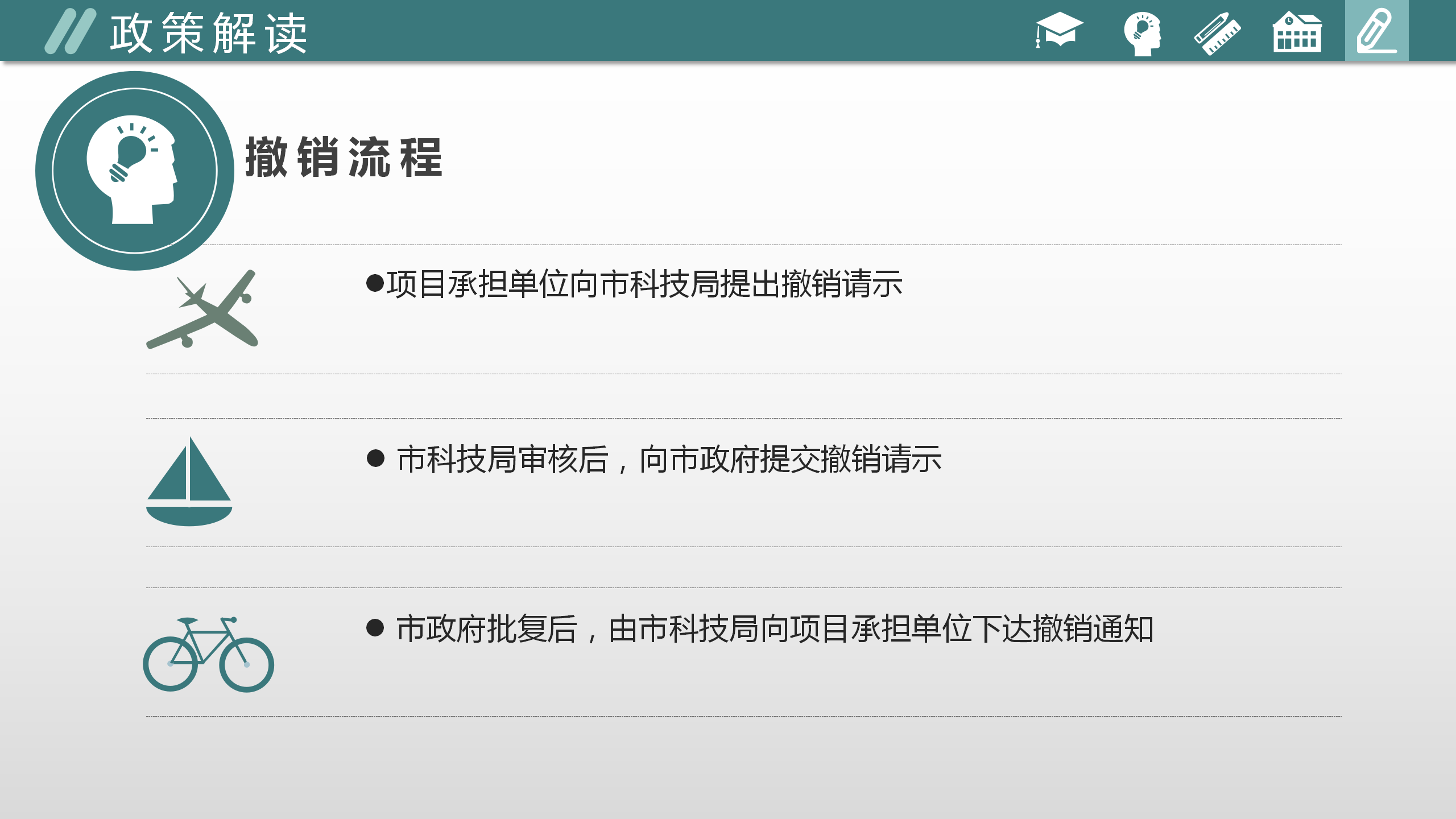Select text 项目承担单位向市科技局提出撤销请示

pyautogui.click(x=644, y=283)
